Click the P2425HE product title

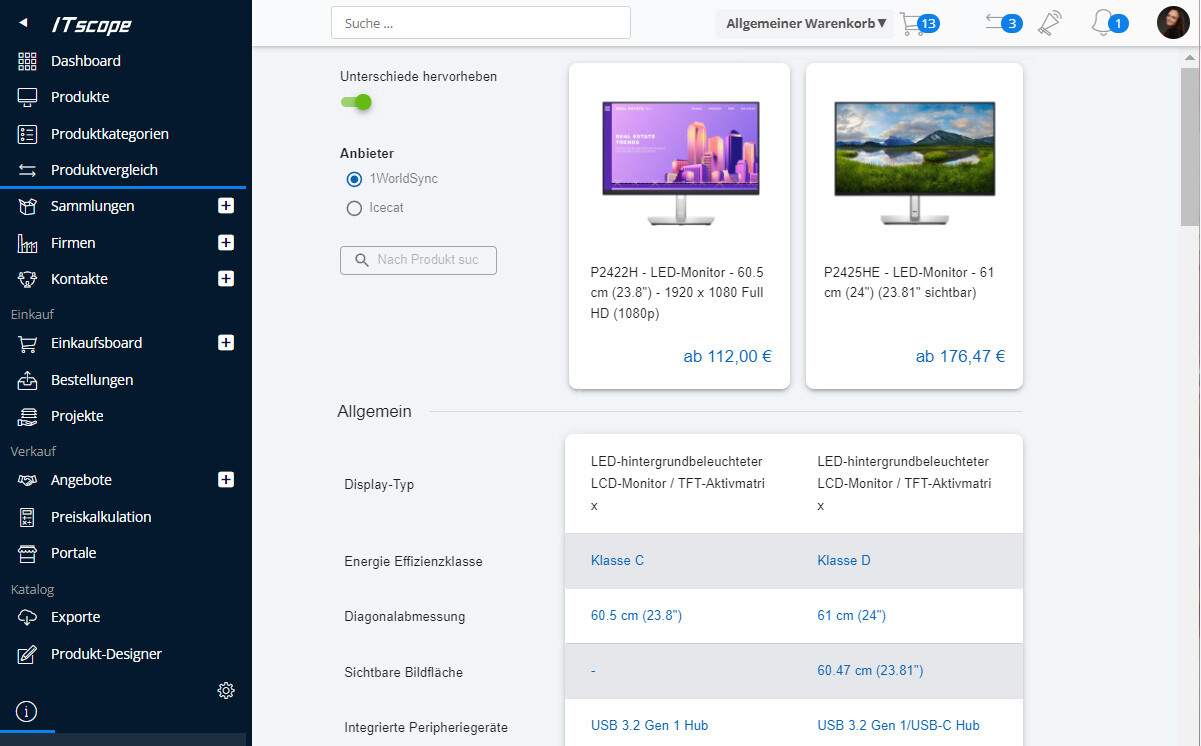coord(909,282)
